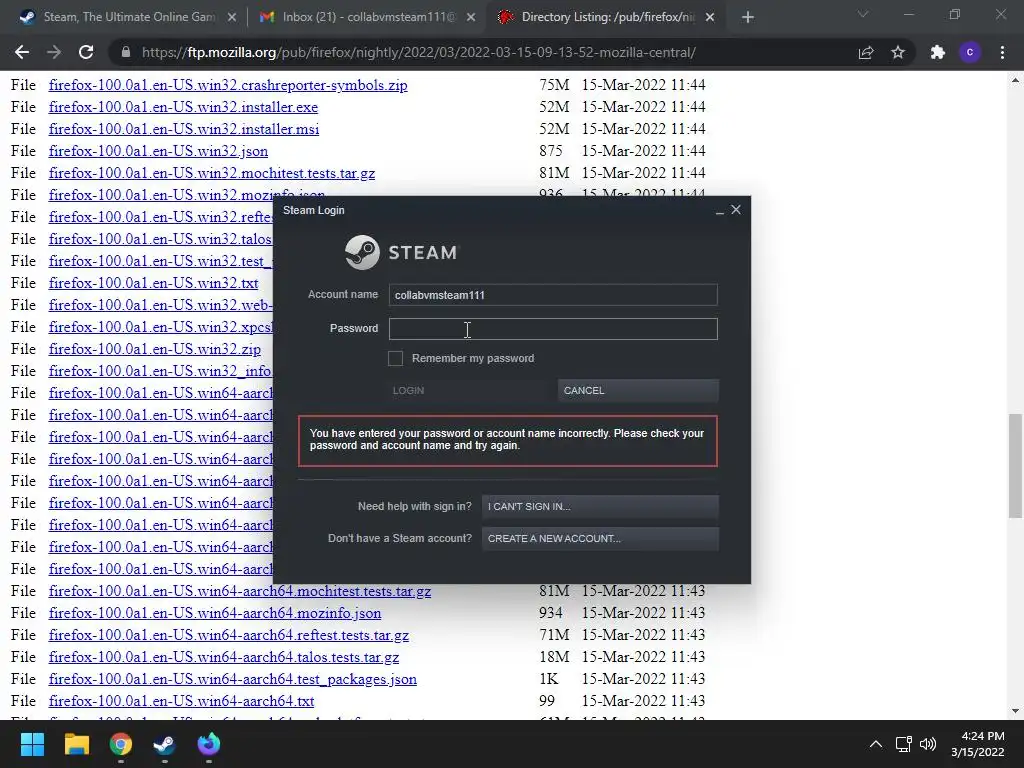Click scrollbar down arrow
1024x768 pixels.
1015,711
